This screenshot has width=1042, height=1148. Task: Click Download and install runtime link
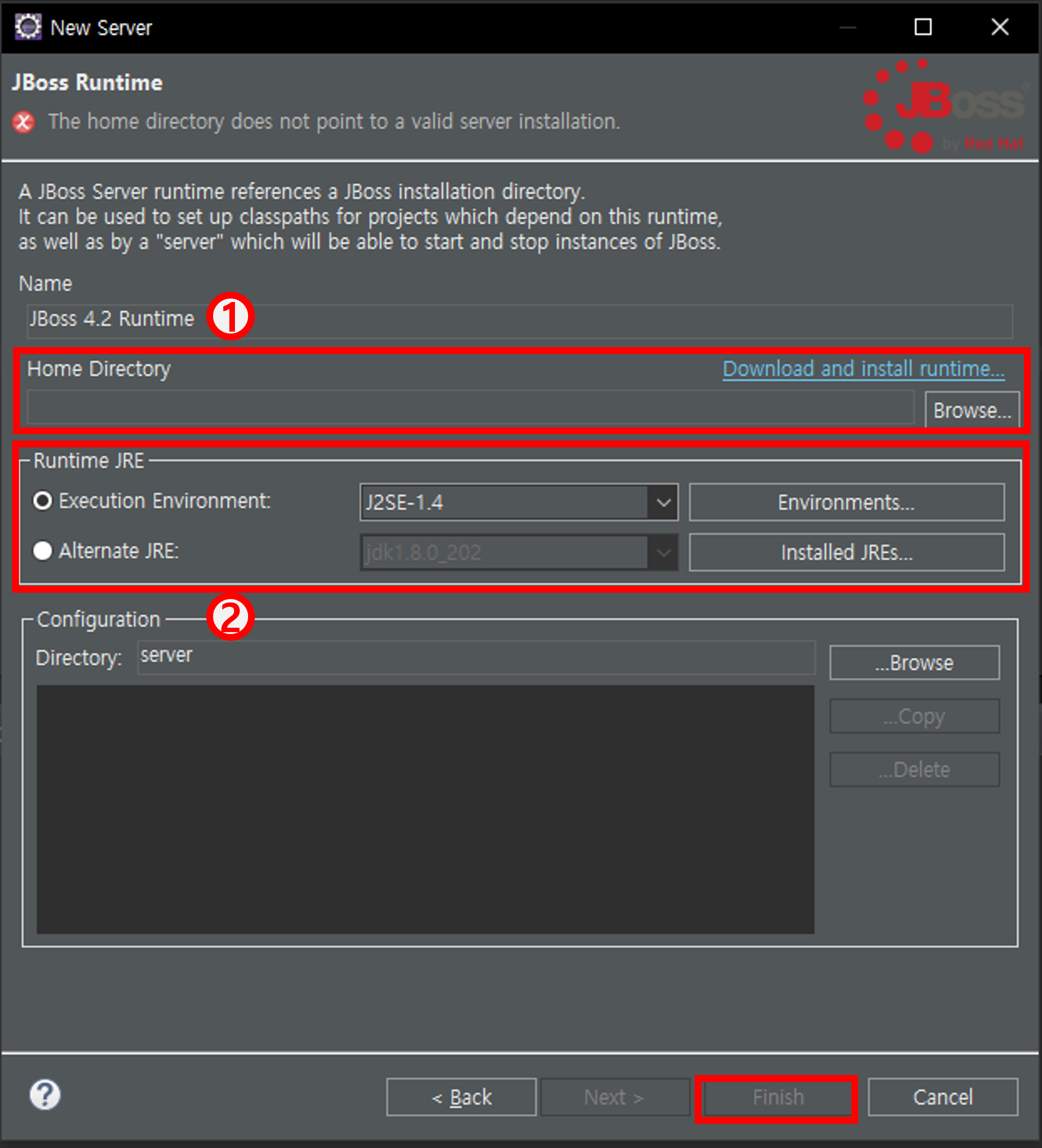(x=863, y=369)
